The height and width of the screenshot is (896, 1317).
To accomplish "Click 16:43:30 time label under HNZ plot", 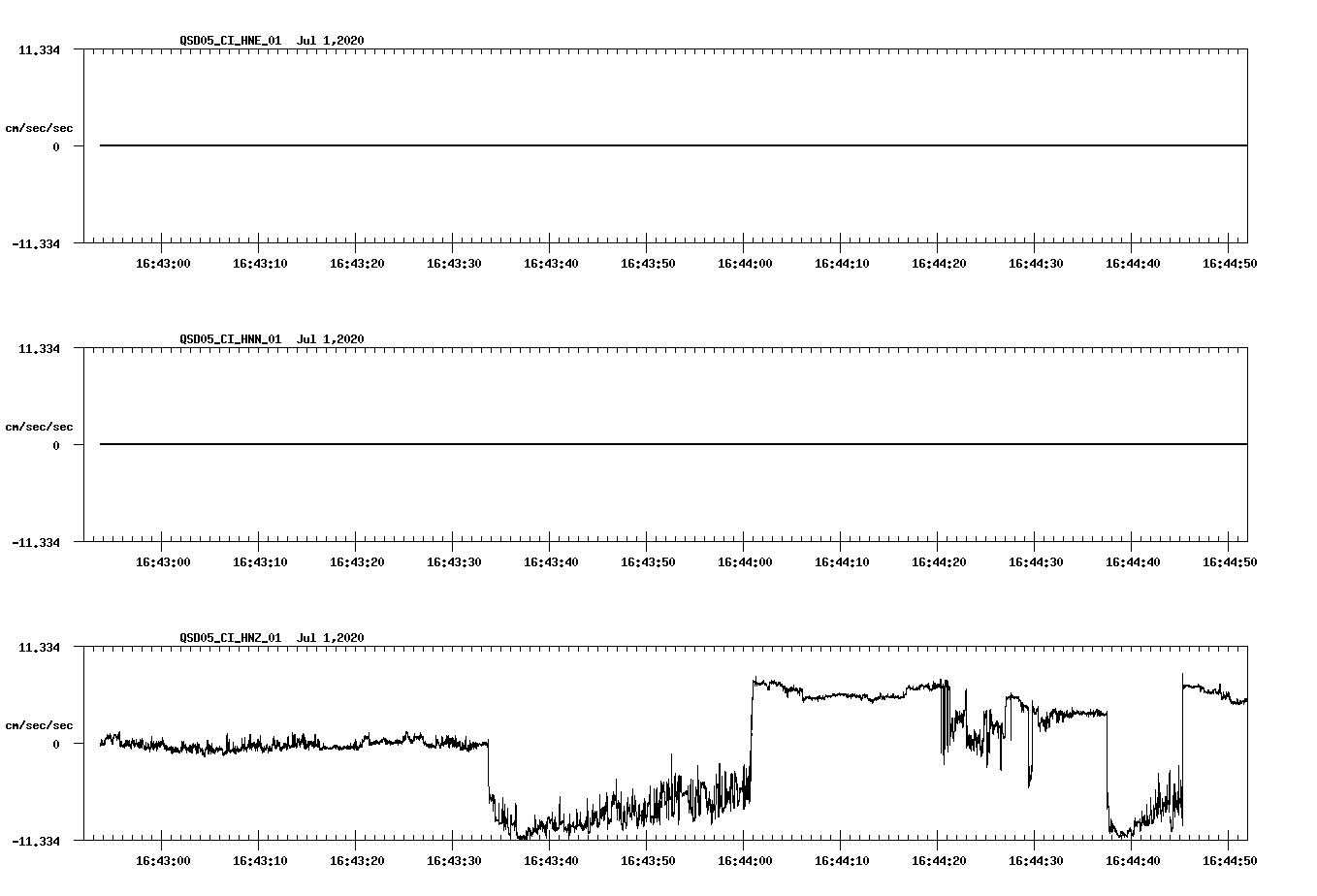I will (x=454, y=861).
